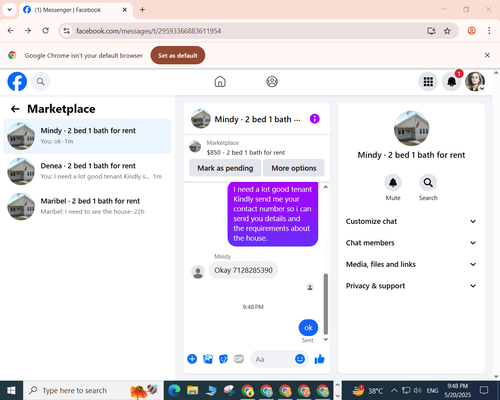Screen dimensions: 500x400
Task: Select the Messenger | Facebook tab
Action: [76, 10]
